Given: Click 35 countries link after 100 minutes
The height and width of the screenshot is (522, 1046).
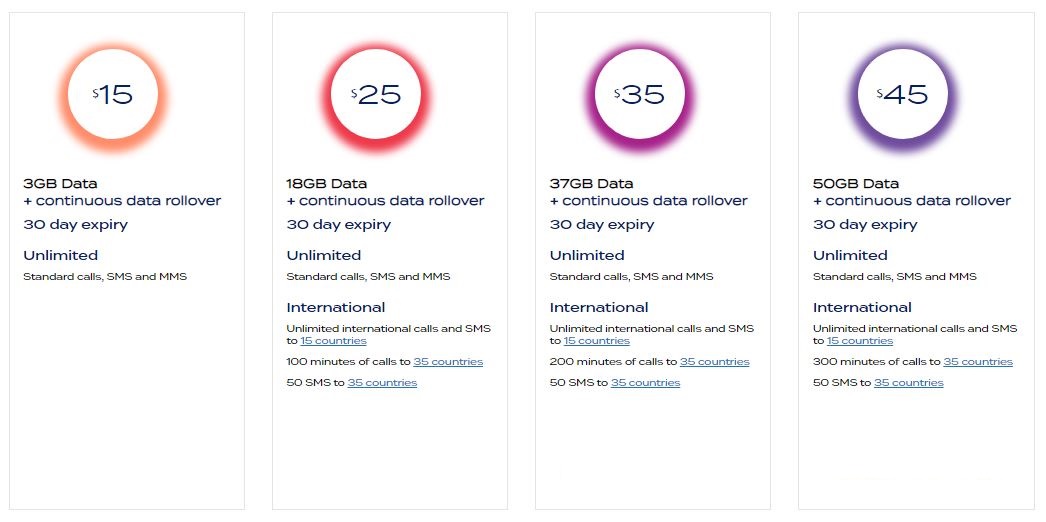Looking at the screenshot, I should (x=448, y=362).
